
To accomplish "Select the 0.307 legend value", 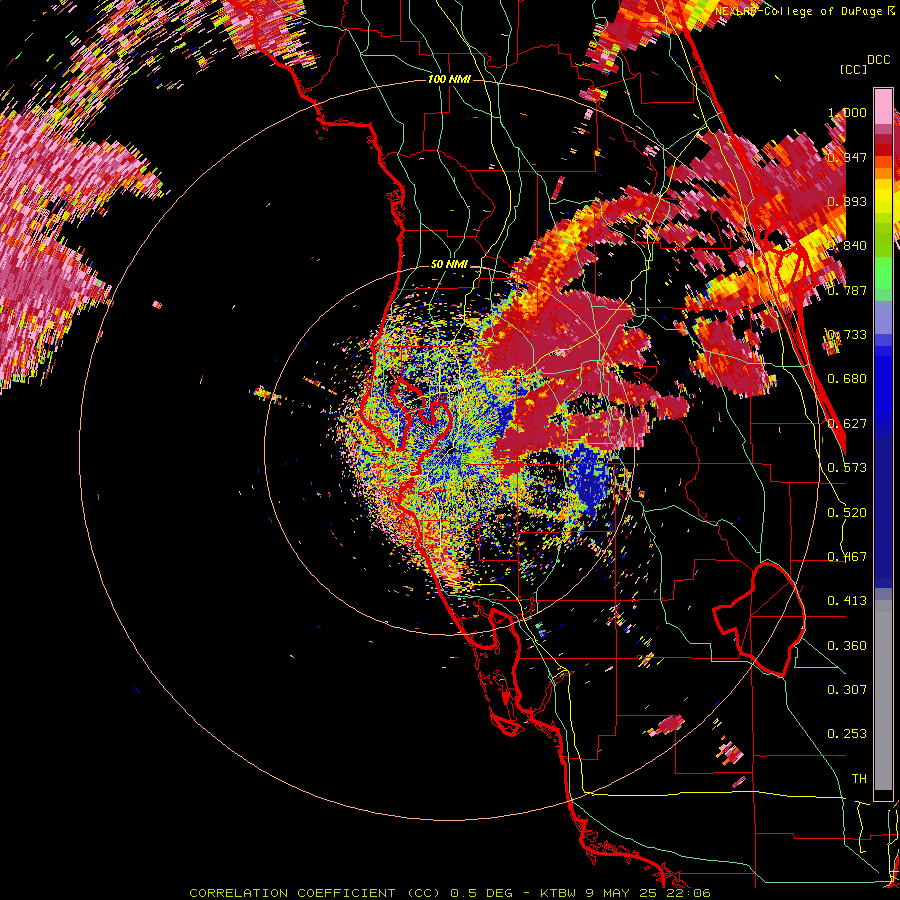I will pos(847,689).
